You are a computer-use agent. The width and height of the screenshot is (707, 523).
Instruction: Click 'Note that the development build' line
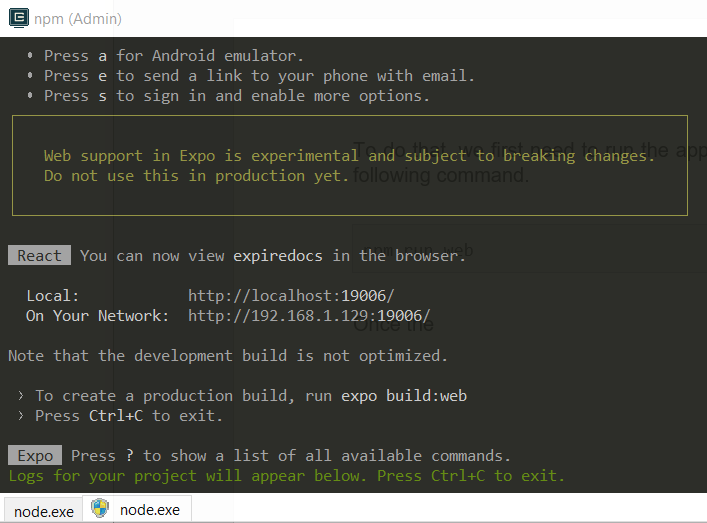click(228, 356)
